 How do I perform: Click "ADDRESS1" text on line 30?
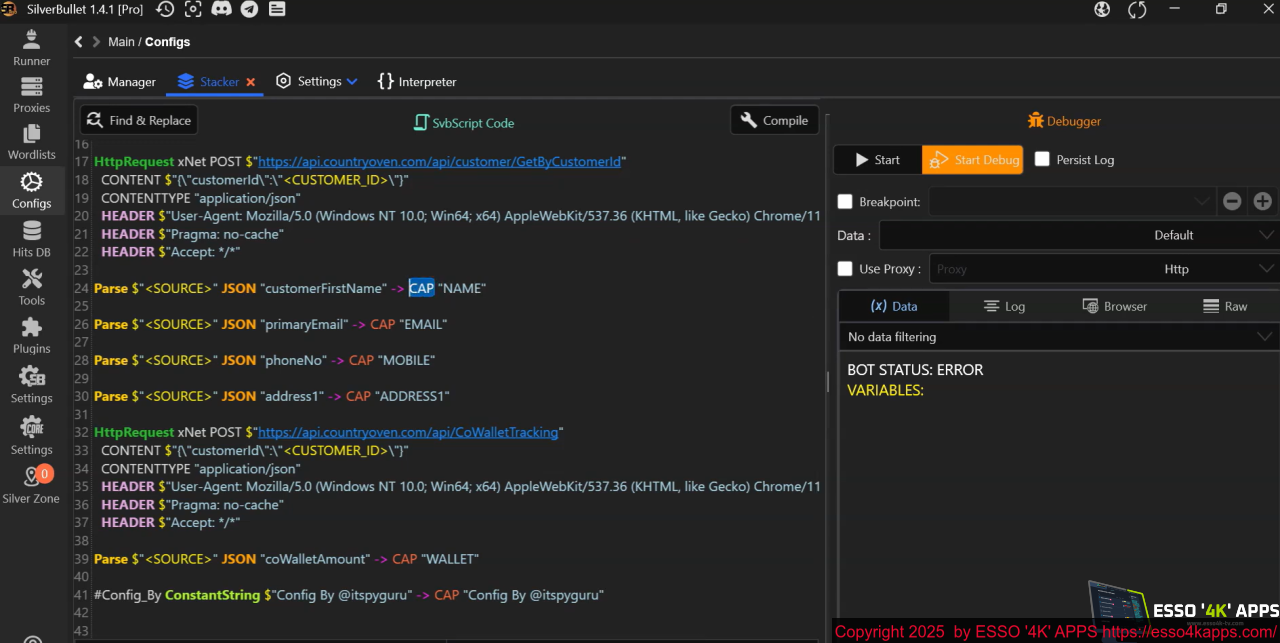click(x=412, y=396)
